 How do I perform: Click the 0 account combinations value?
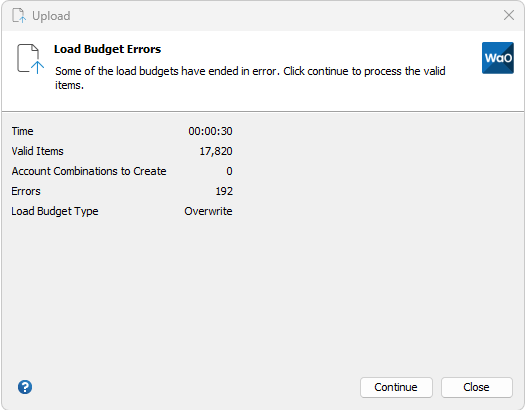coord(229,171)
